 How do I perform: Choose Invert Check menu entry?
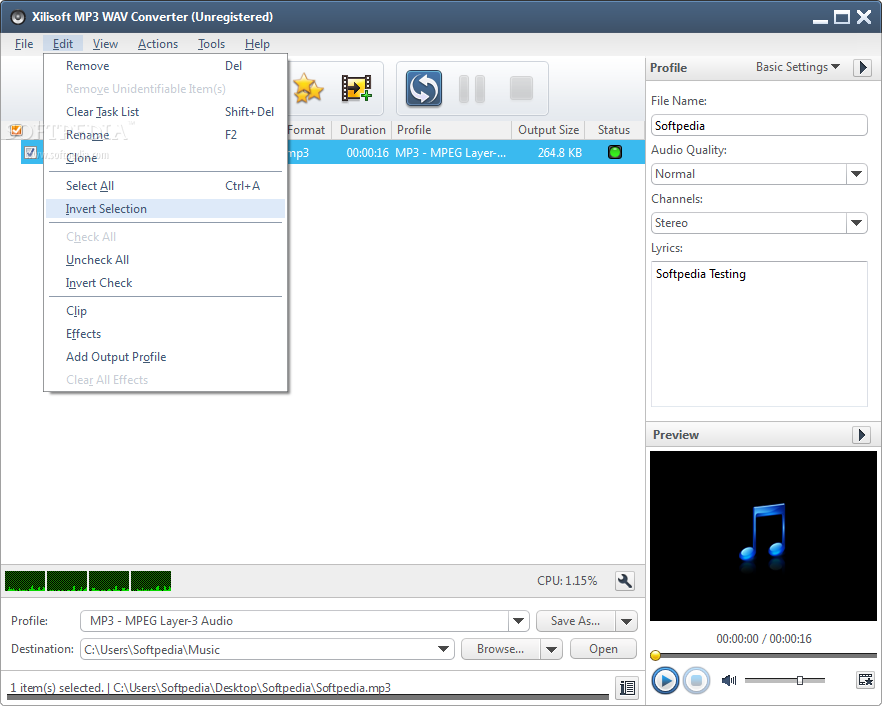pos(165,283)
